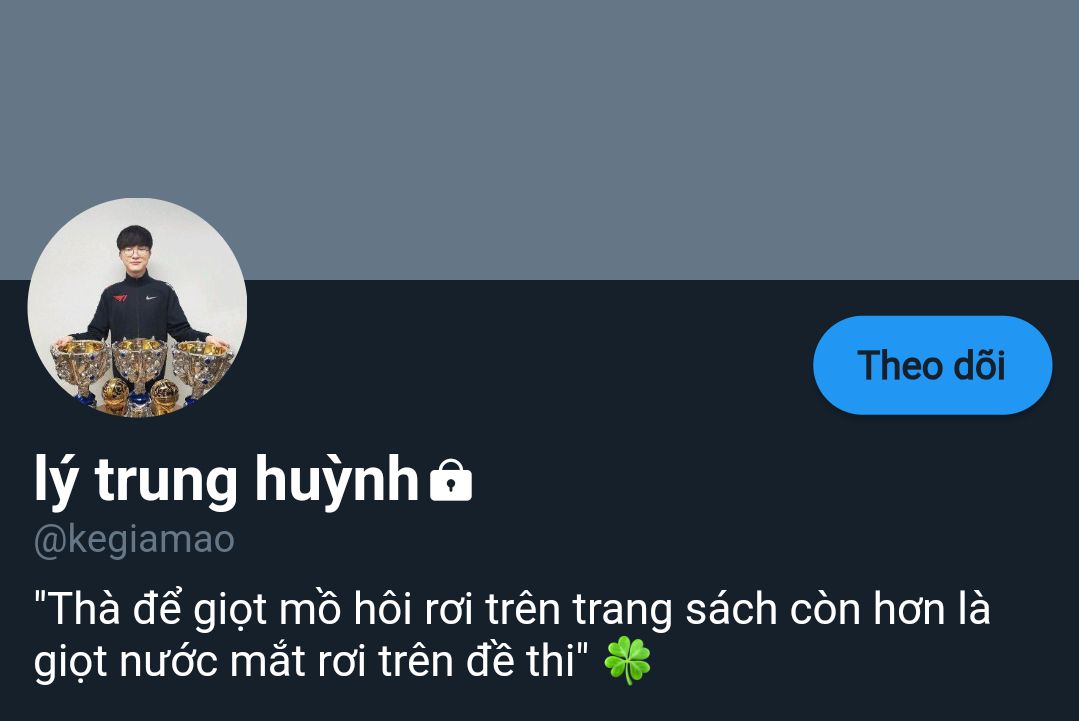Click the Theo dõi follow button
The height and width of the screenshot is (721, 1079).
pyautogui.click(x=932, y=365)
